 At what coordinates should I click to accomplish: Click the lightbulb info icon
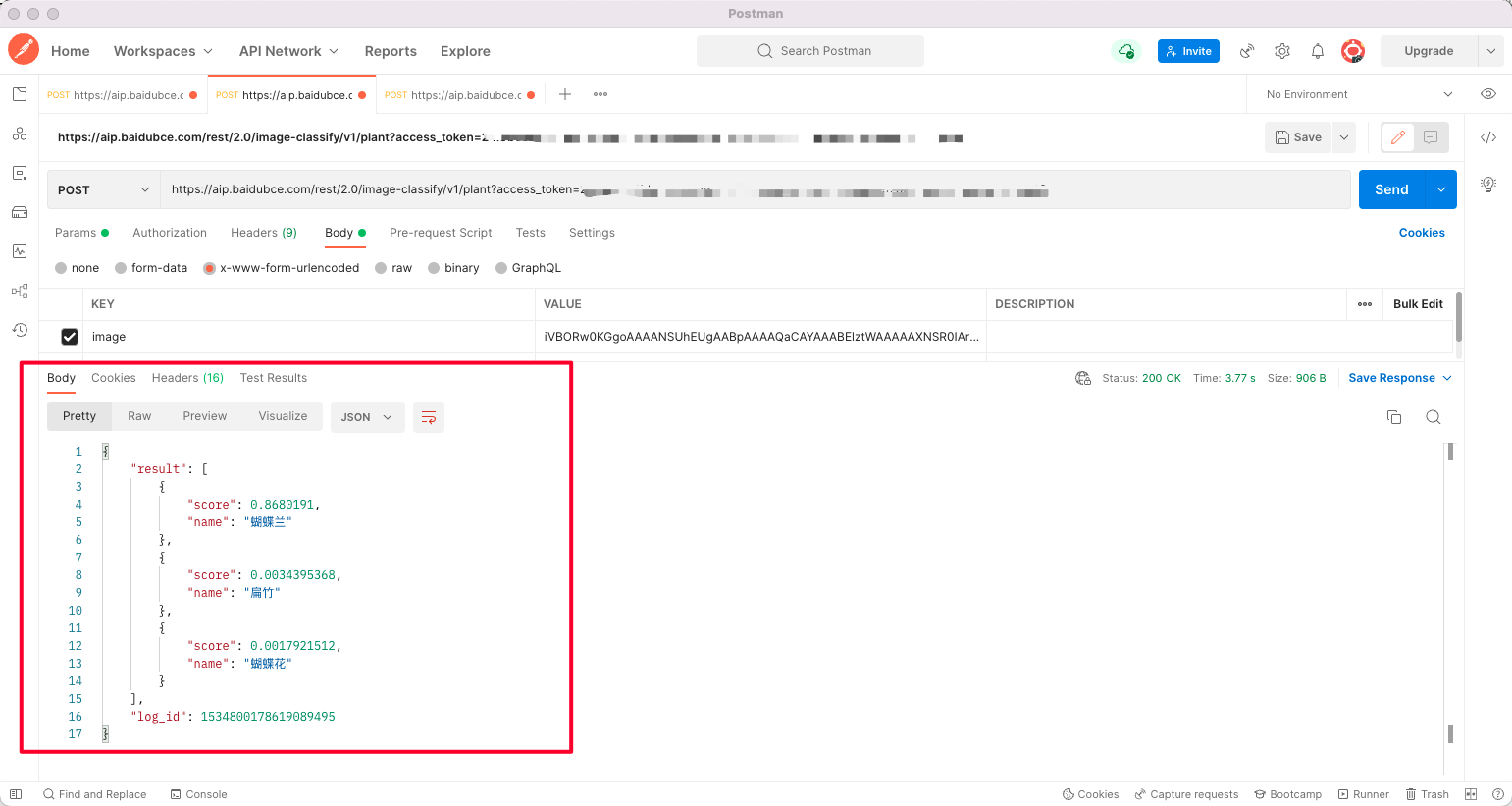[1488, 185]
